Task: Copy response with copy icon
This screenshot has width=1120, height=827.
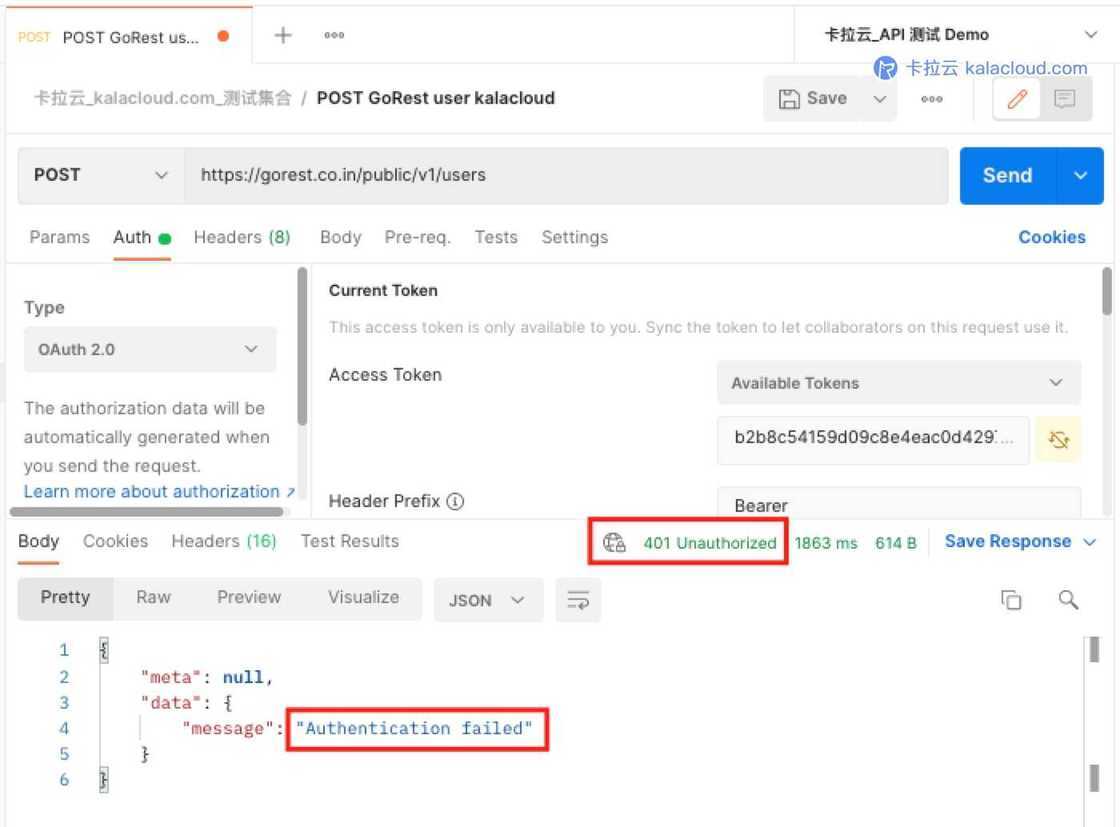Action: 1011,600
